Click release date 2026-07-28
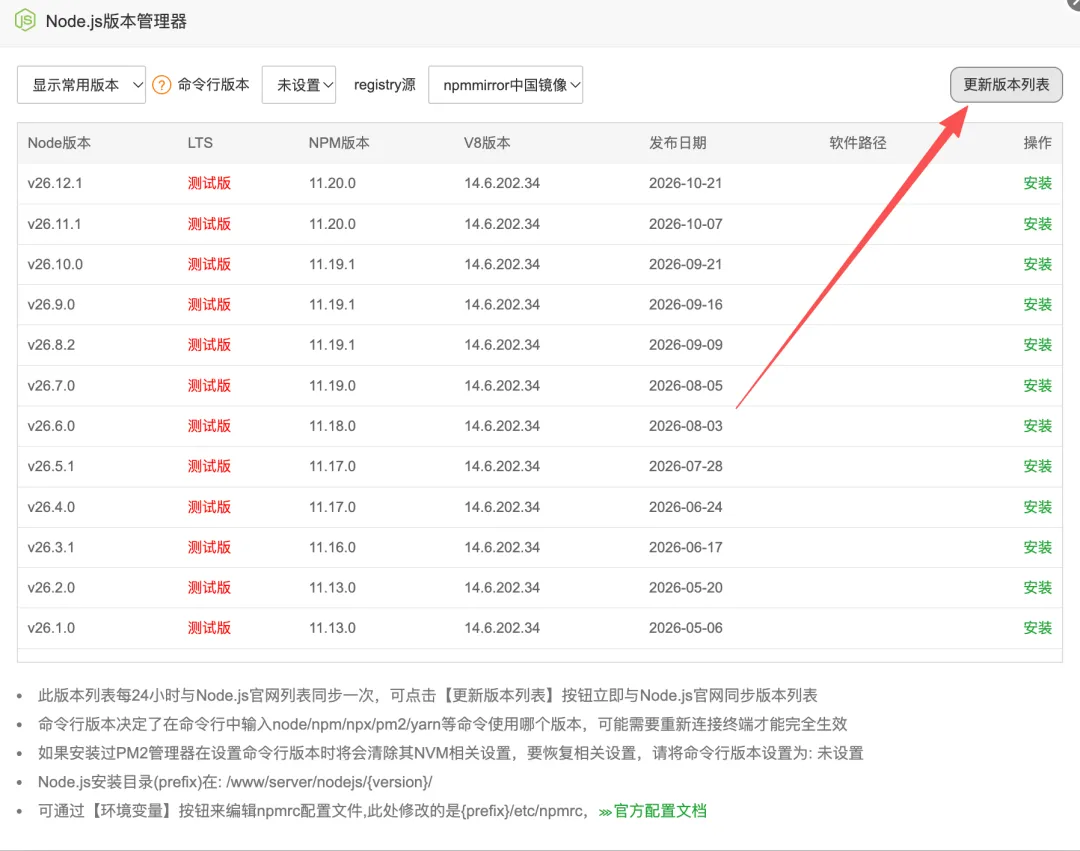The height and width of the screenshot is (851, 1080). click(685, 466)
